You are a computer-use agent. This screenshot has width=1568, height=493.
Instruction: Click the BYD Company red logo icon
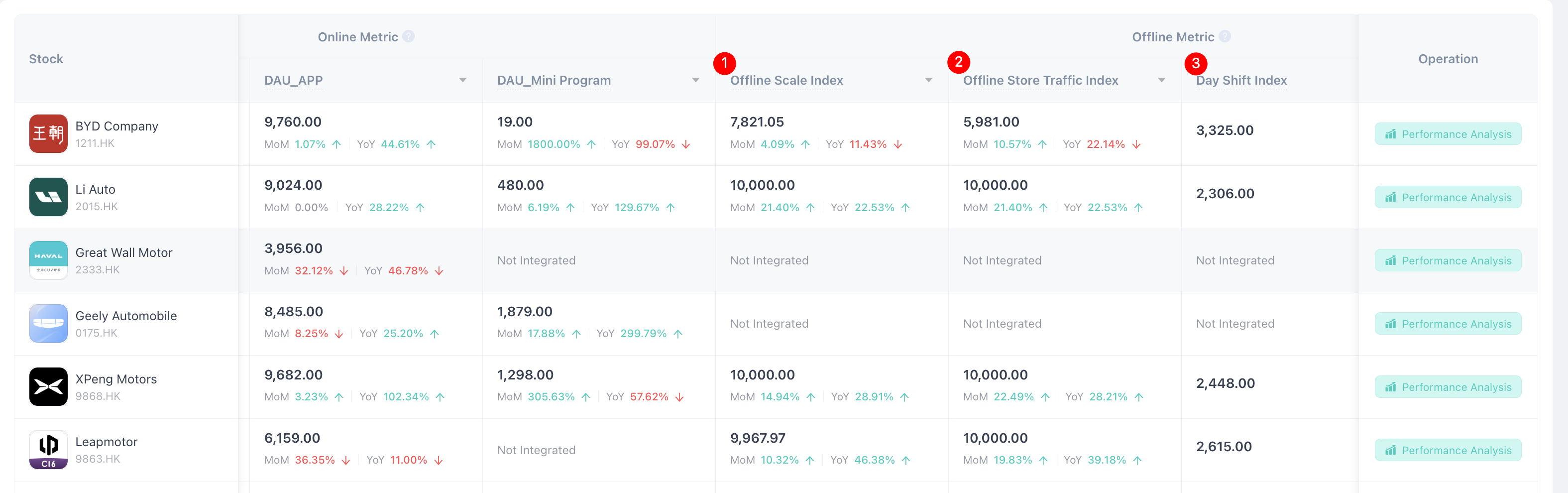click(48, 133)
